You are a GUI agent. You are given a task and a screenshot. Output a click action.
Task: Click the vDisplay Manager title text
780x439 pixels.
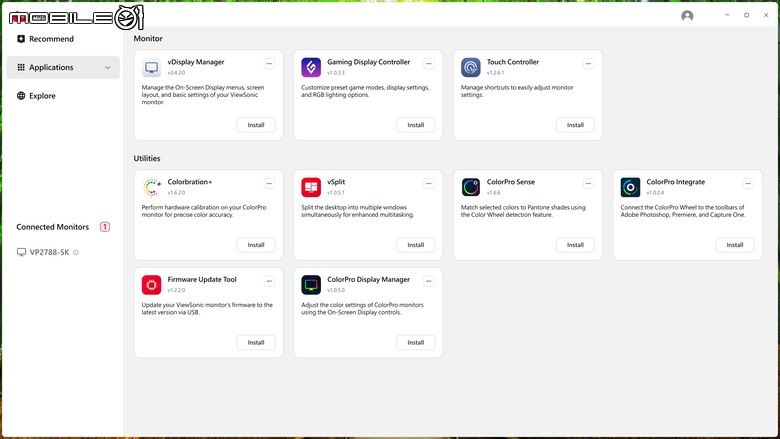(x=195, y=62)
